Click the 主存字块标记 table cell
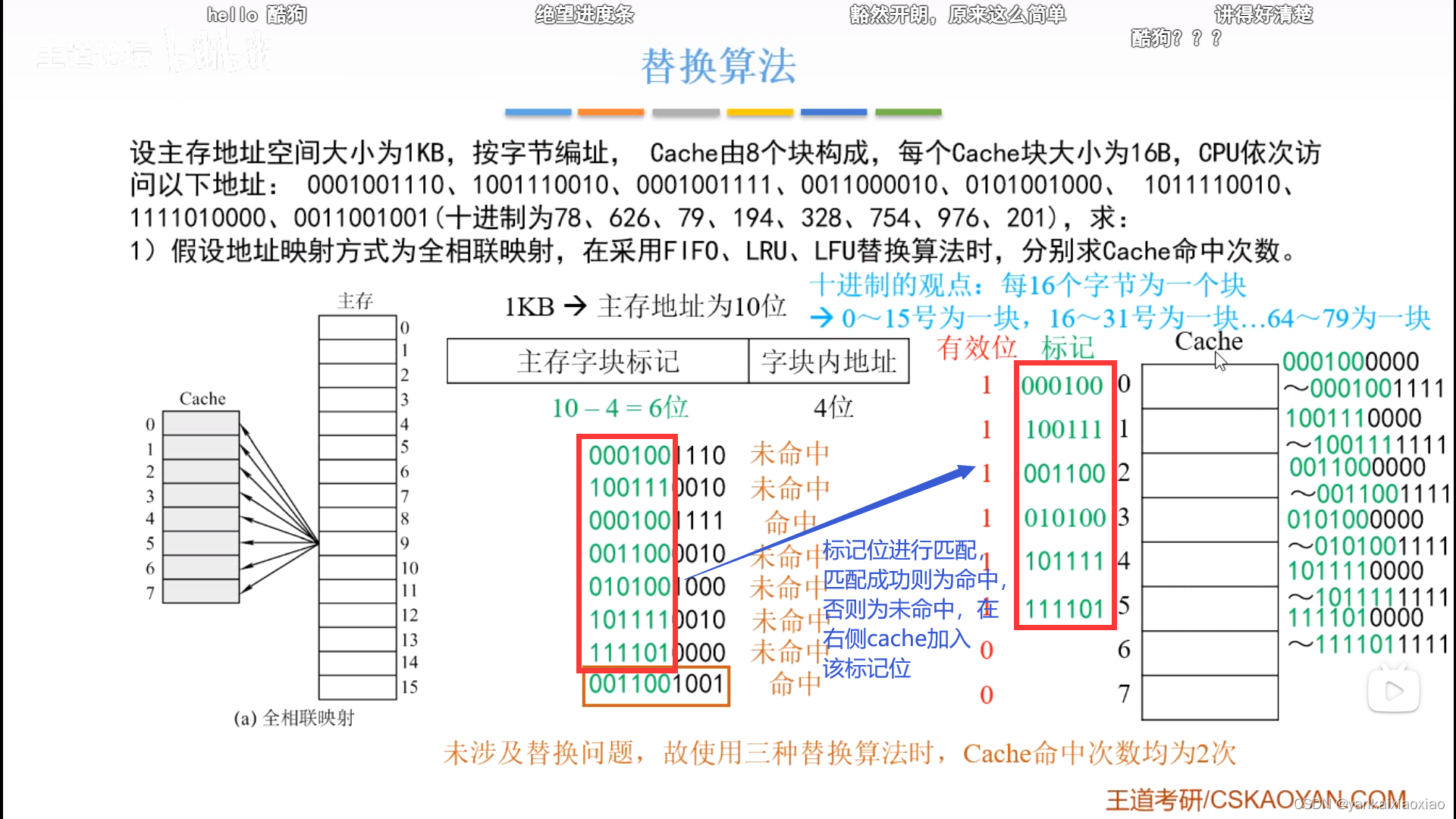Image resolution: width=1456 pixels, height=819 pixels. tap(598, 362)
